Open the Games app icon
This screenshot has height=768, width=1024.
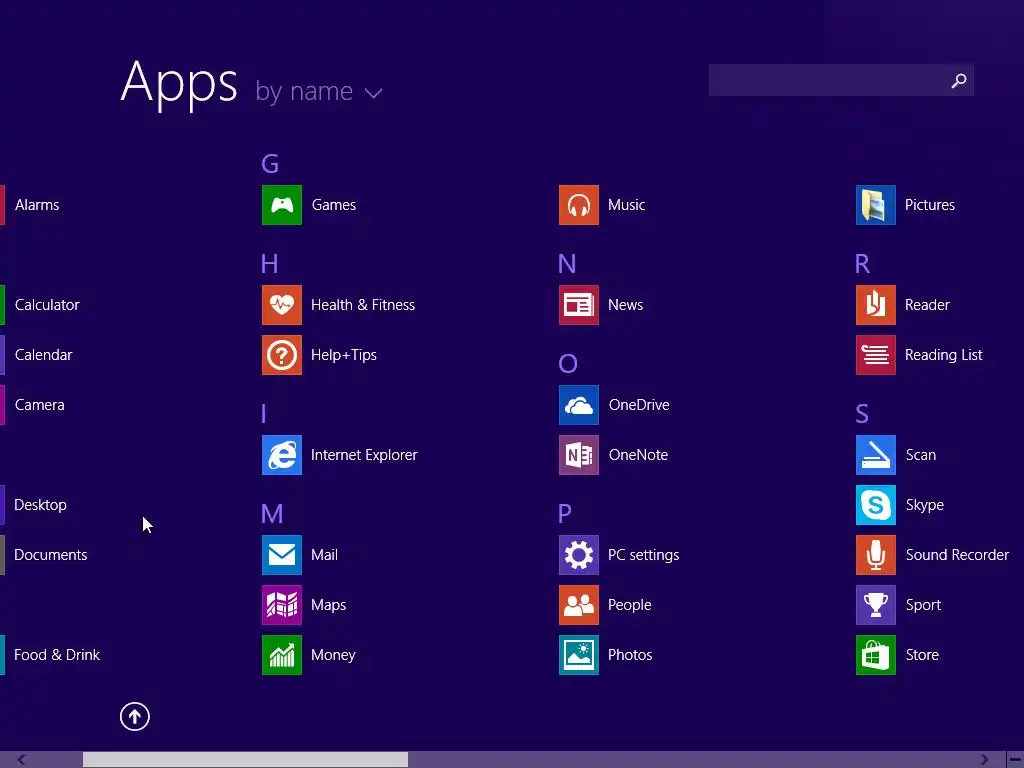coord(281,205)
